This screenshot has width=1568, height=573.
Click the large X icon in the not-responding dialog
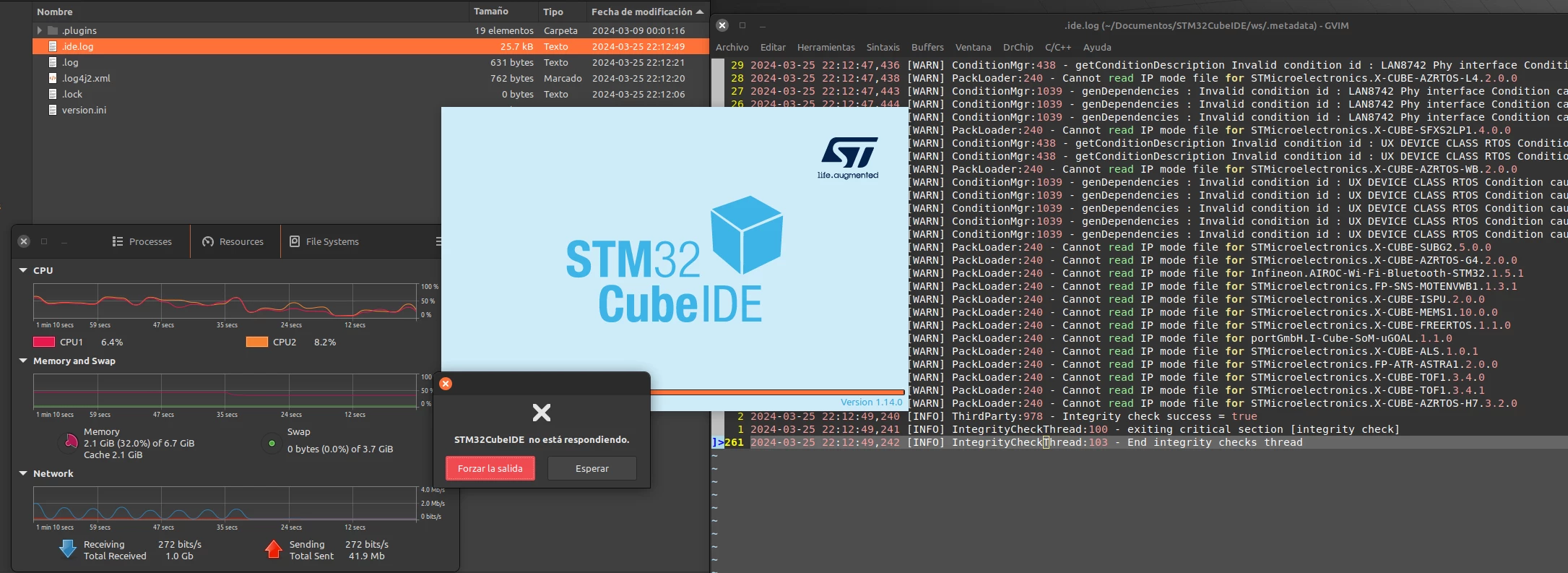[542, 413]
